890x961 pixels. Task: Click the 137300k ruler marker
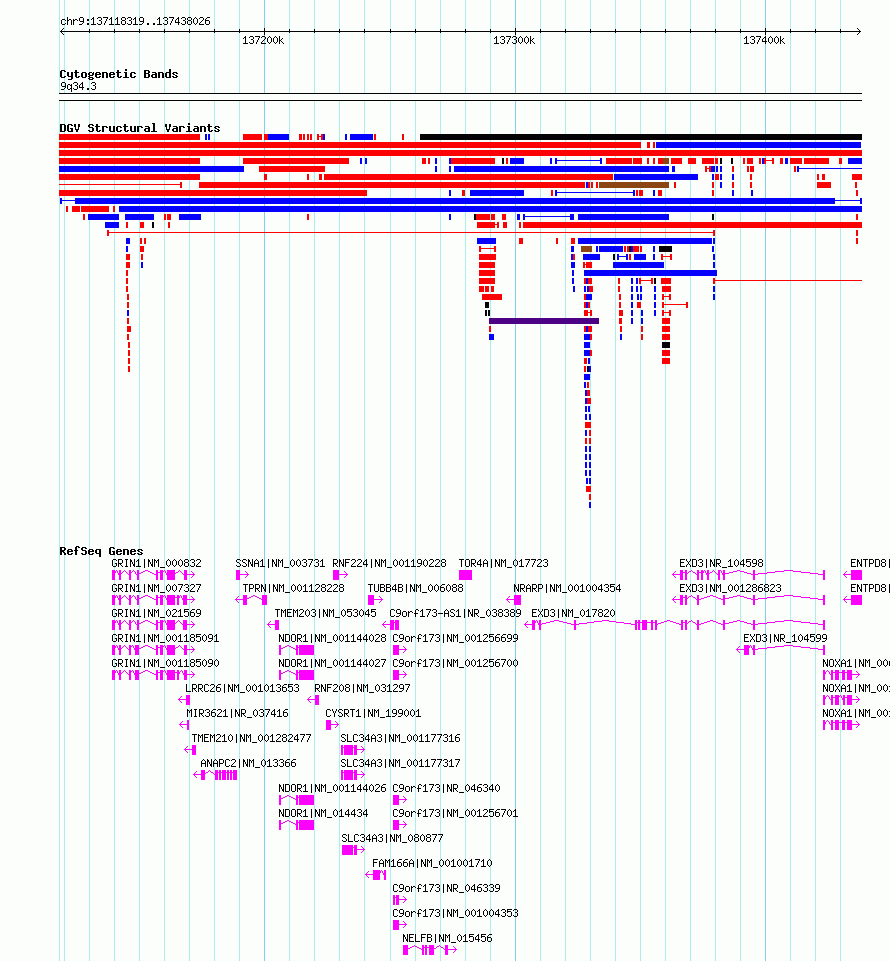point(514,40)
